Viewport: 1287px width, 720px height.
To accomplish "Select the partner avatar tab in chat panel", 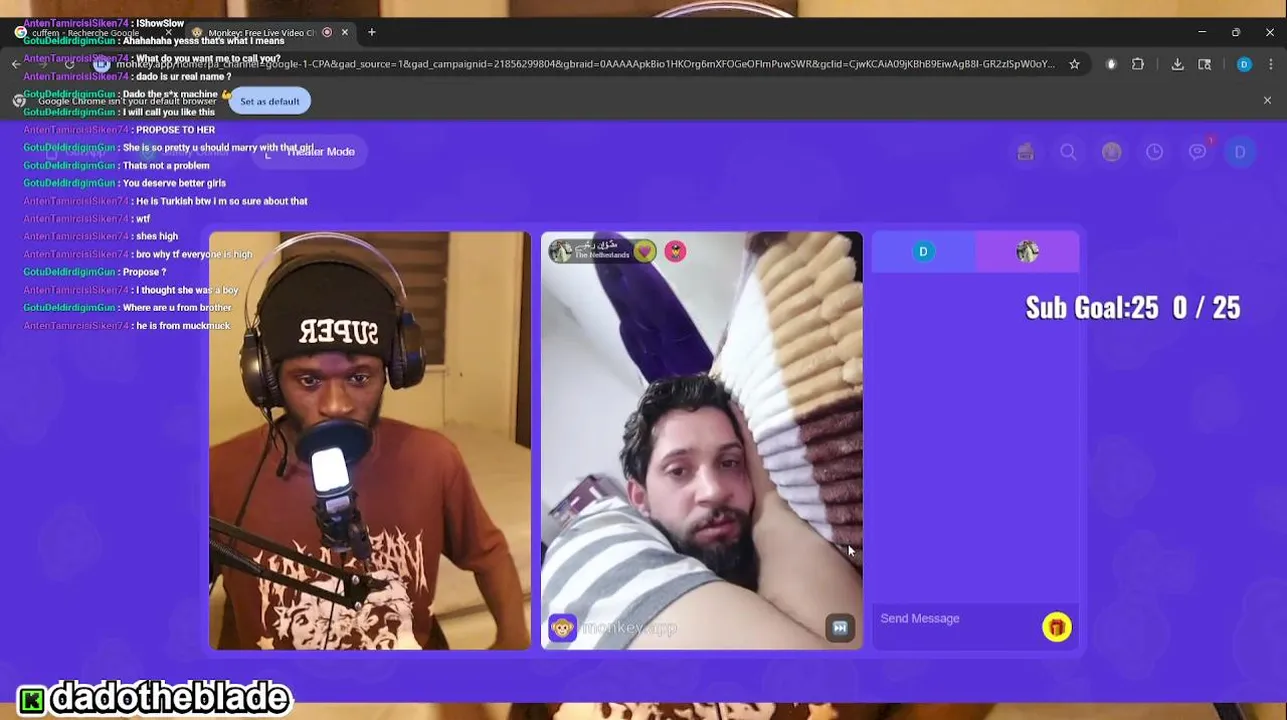I will click(1027, 252).
